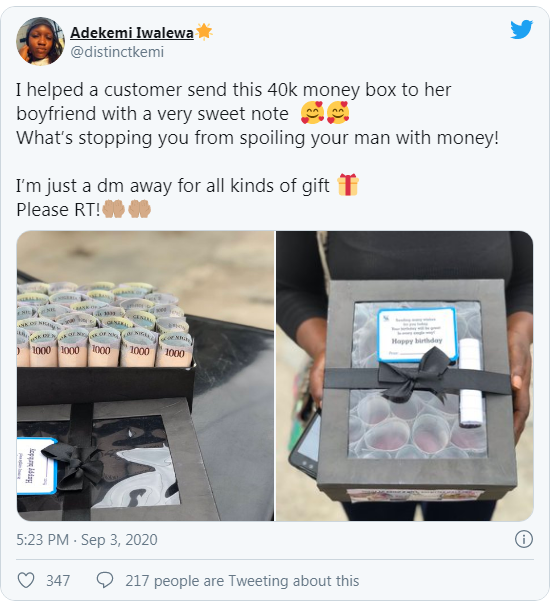Click the first smiling hearts emoji
Viewport: 556px width, 606px height.
click(x=313, y=113)
